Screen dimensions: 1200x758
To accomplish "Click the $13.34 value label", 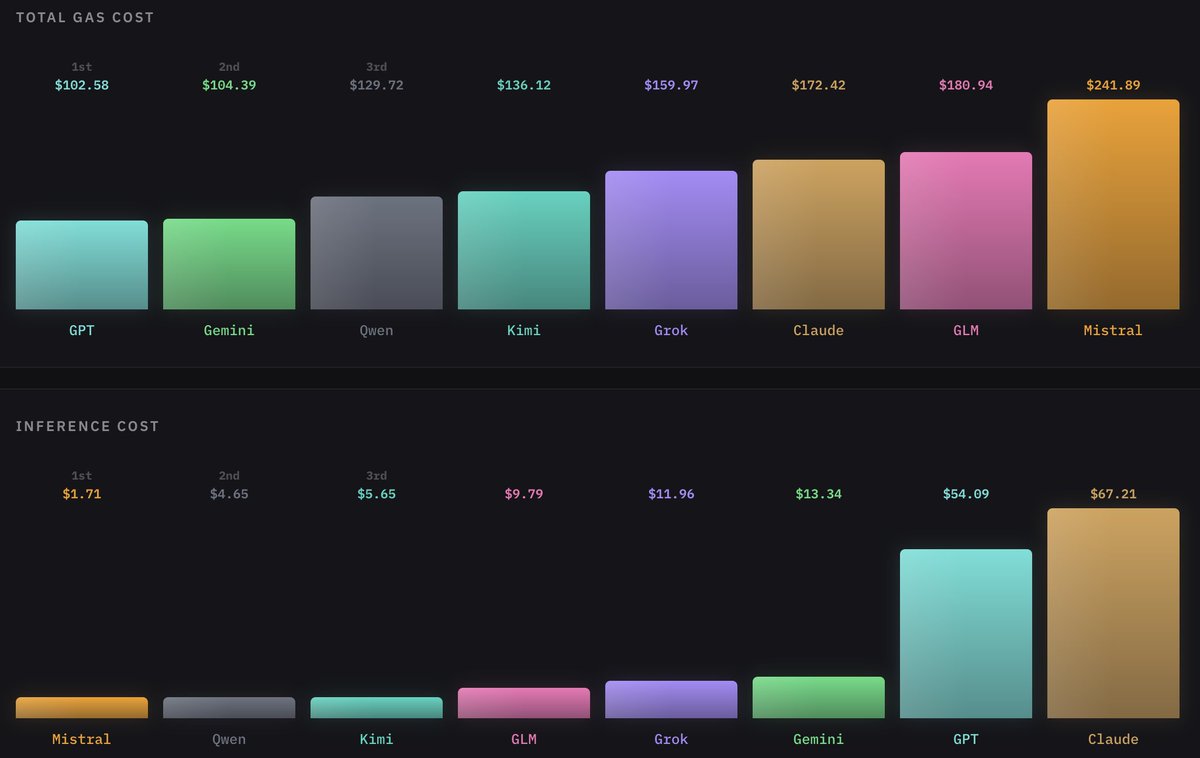I will pyautogui.click(x=819, y=494).
